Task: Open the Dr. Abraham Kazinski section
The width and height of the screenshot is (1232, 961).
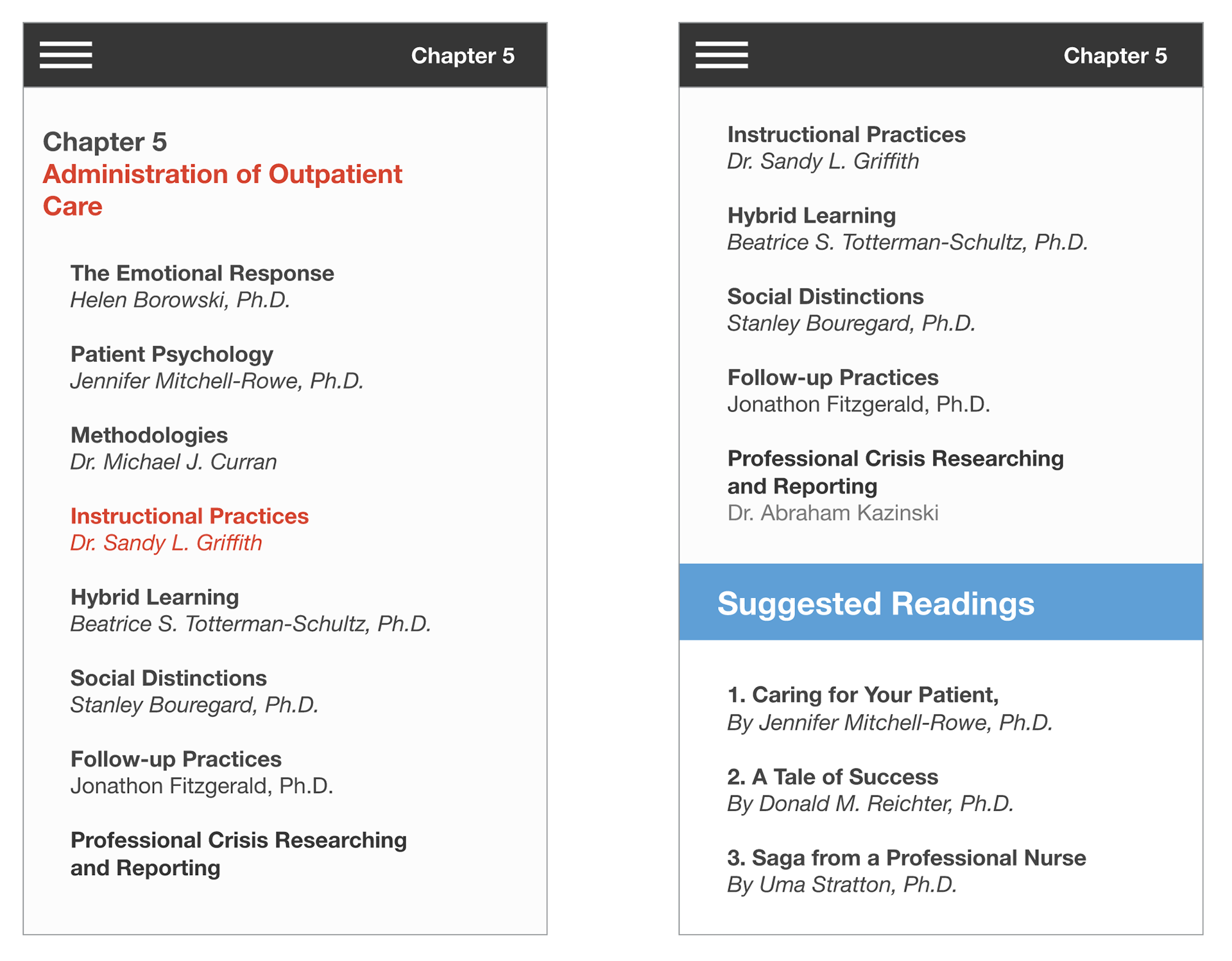Action: [832, 513]
